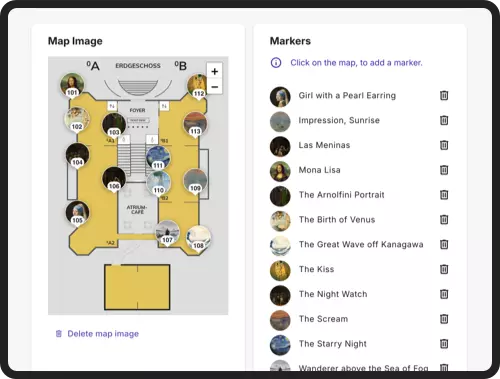Viewport: 500px width, 379px height.
Task: Delete the Las Meninas marker
Action: [x=444, y=145]
